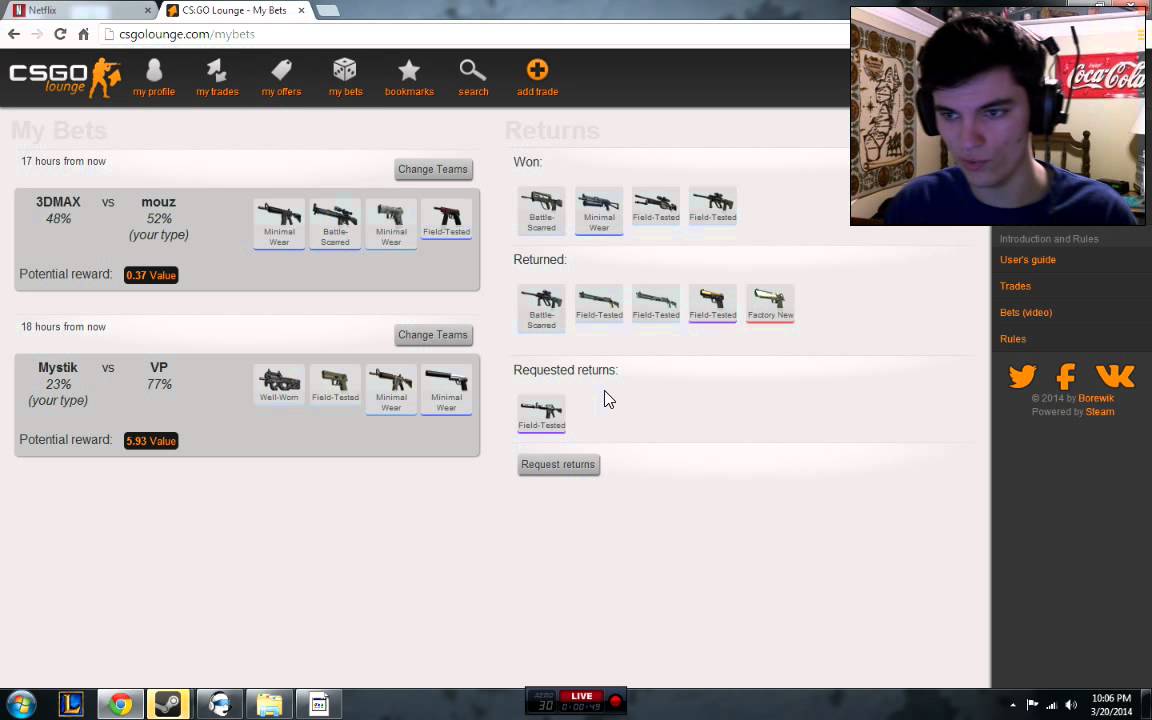Open Steam taskbar icon
The image size is (1152, 720).
click(169, 704)
